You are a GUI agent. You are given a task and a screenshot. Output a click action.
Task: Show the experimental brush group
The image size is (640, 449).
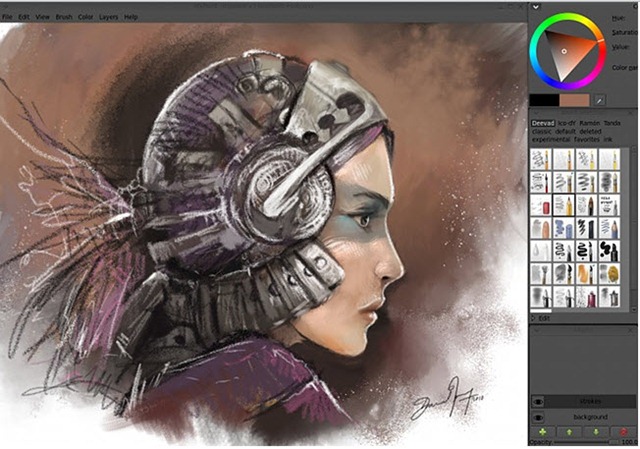[x=551, y=140]
